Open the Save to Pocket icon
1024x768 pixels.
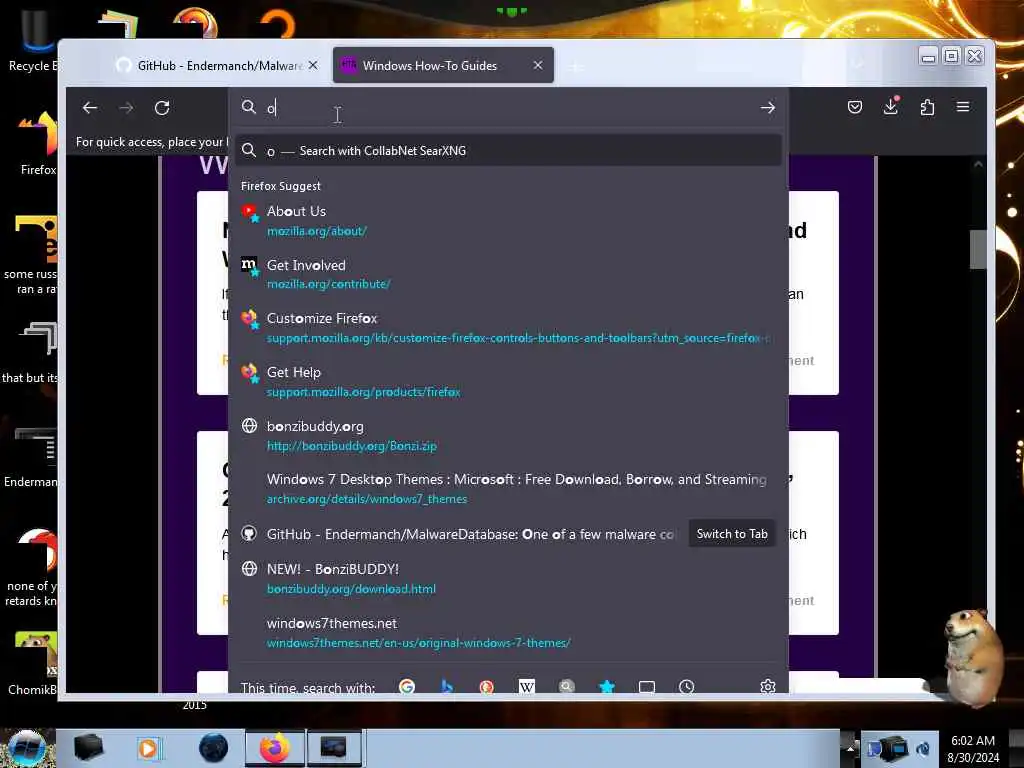pyautogui.click(x=854, y=107)
